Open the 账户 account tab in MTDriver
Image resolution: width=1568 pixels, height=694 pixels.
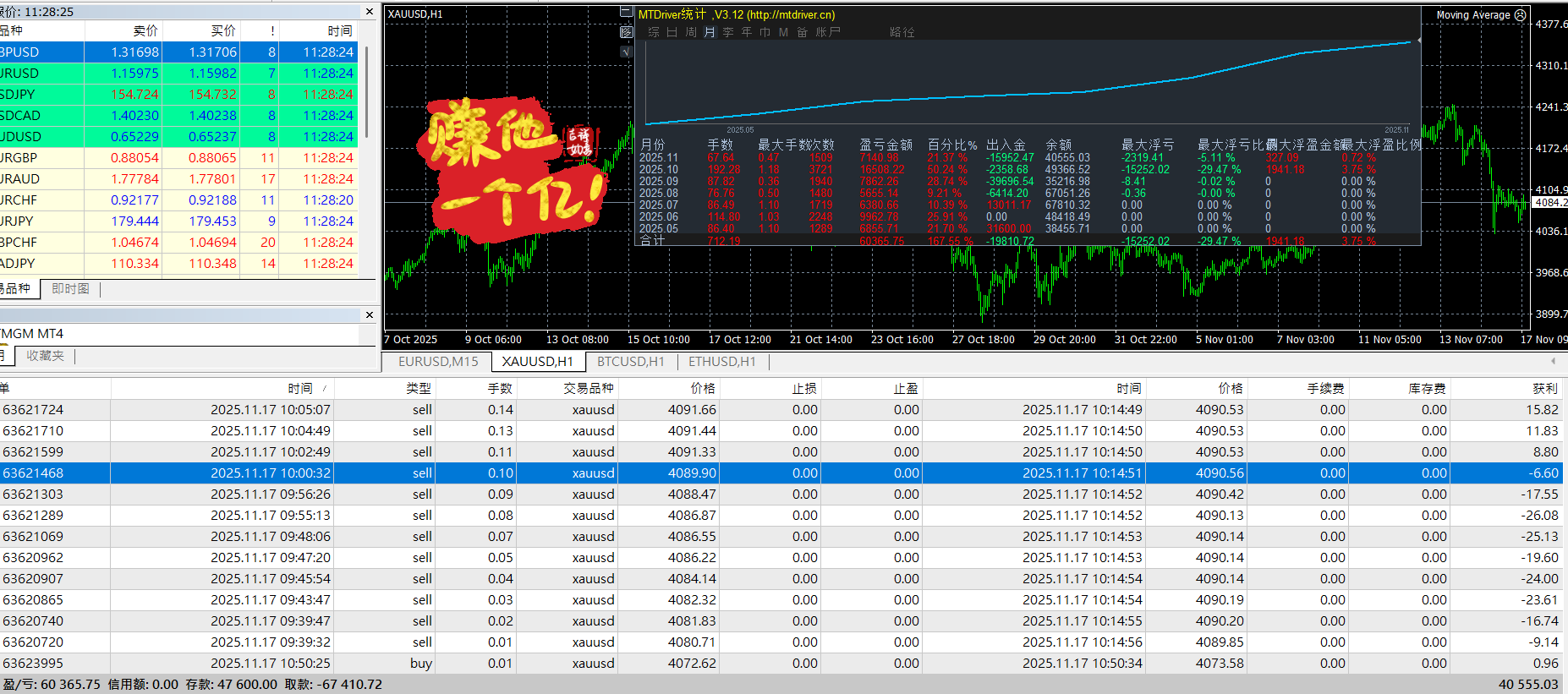[828, 32]
